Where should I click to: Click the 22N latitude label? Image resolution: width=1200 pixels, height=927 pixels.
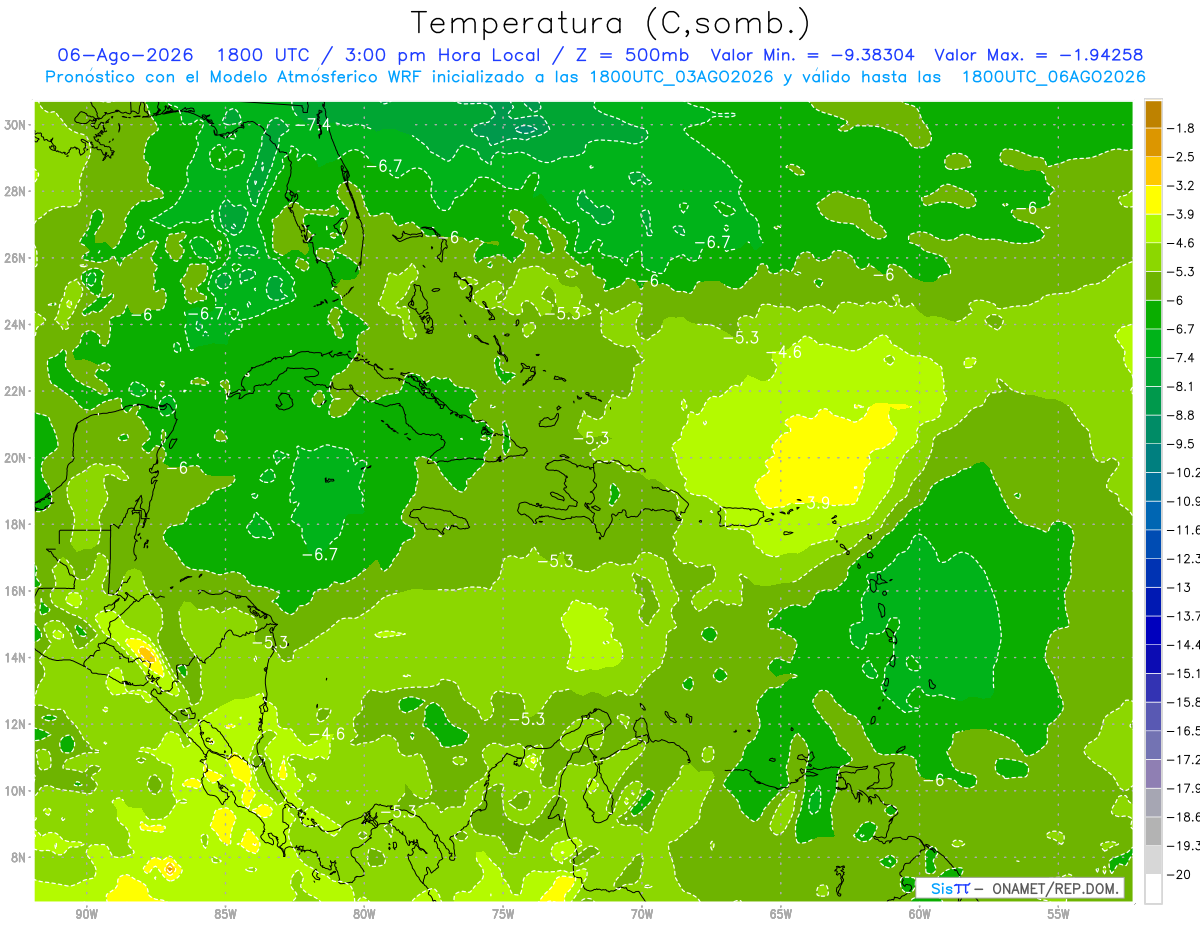[x=17, y=391]
